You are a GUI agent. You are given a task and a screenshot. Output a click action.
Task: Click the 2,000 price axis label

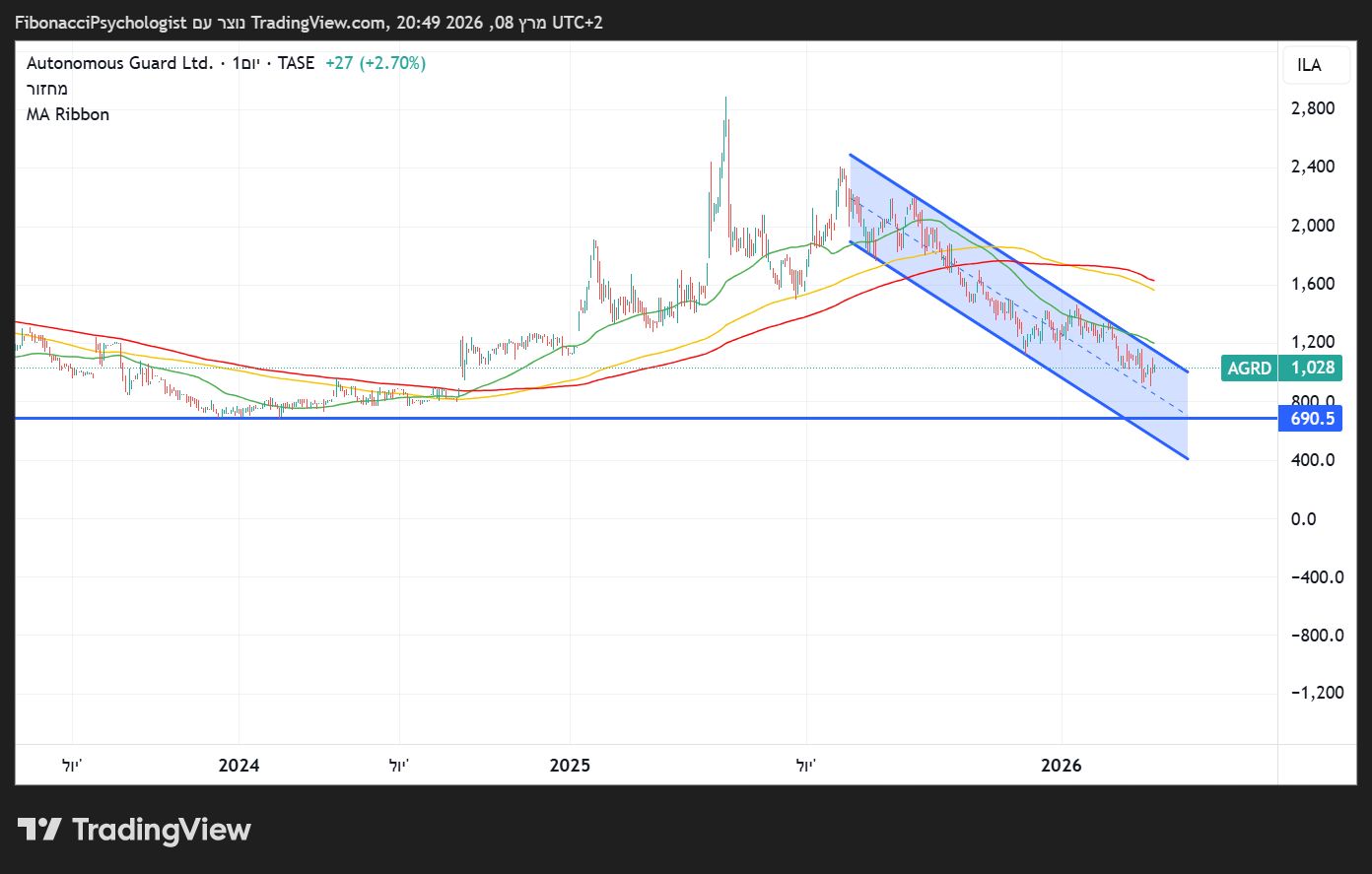tap(1313, 226)
